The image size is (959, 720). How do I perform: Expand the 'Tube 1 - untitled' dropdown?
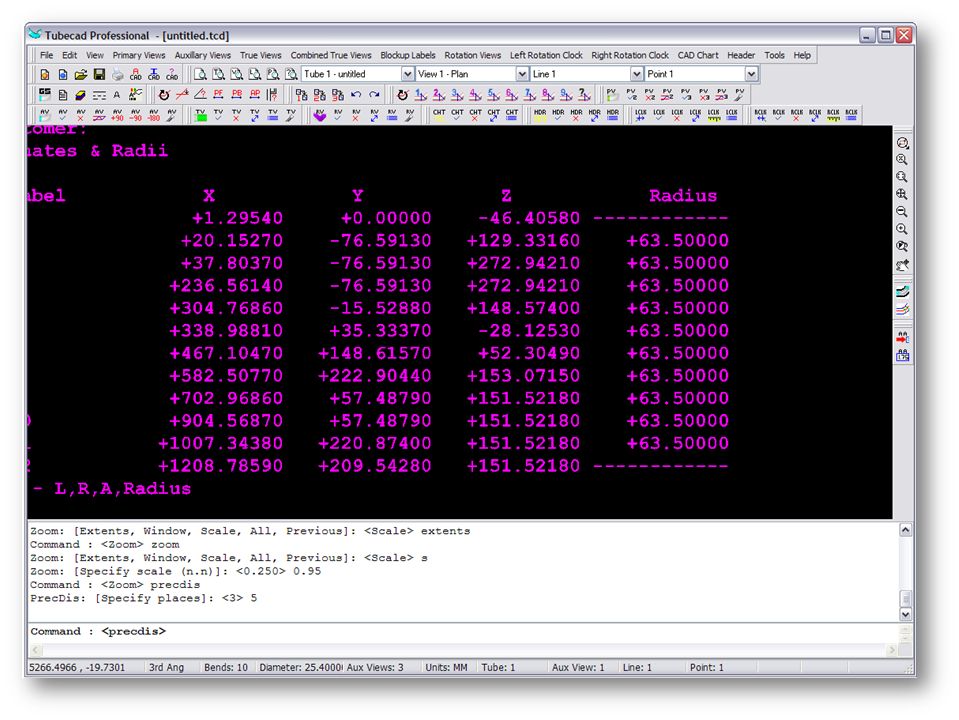(x=407, y=74)
